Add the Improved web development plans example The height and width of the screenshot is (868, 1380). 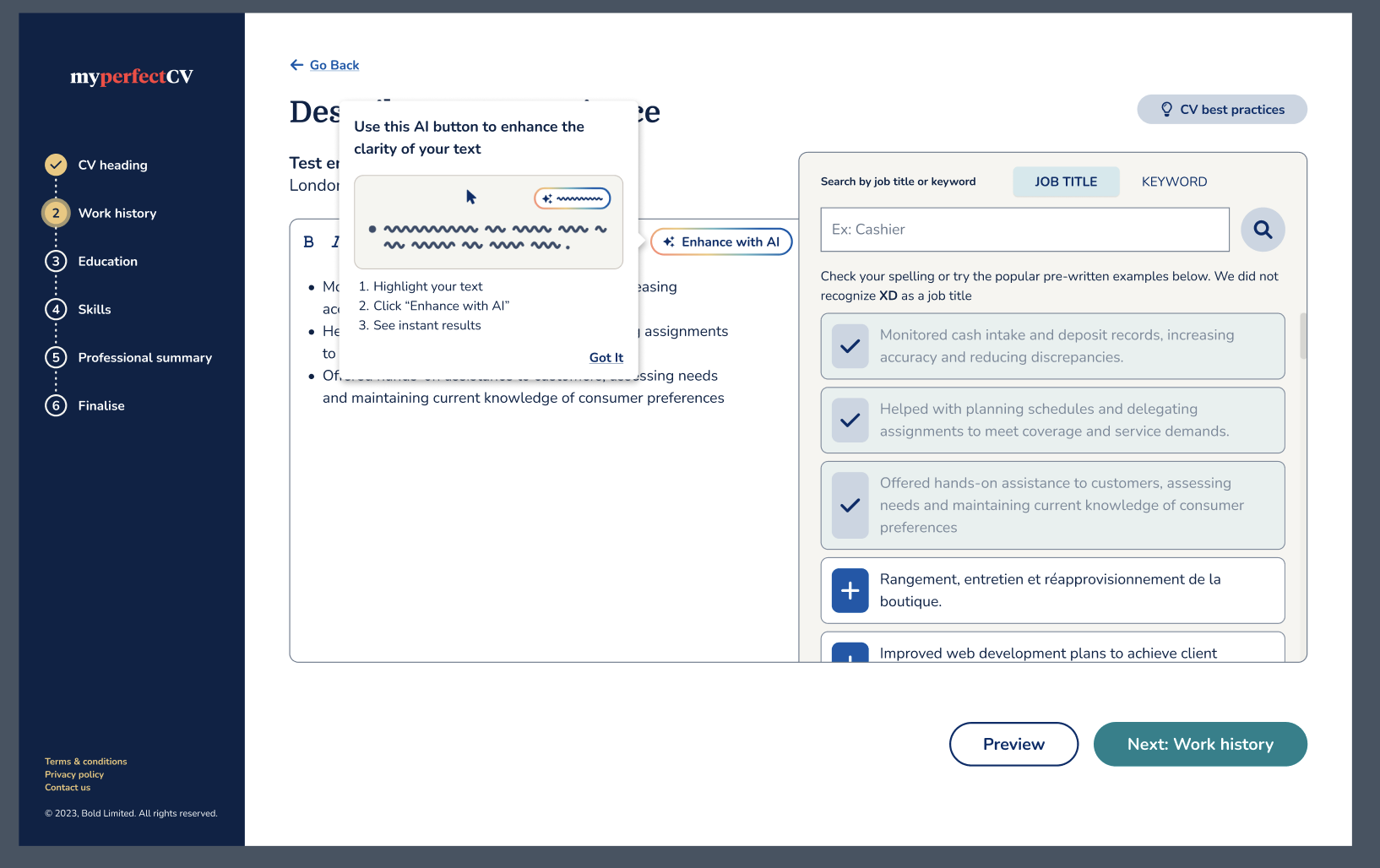tap(850, 653)
